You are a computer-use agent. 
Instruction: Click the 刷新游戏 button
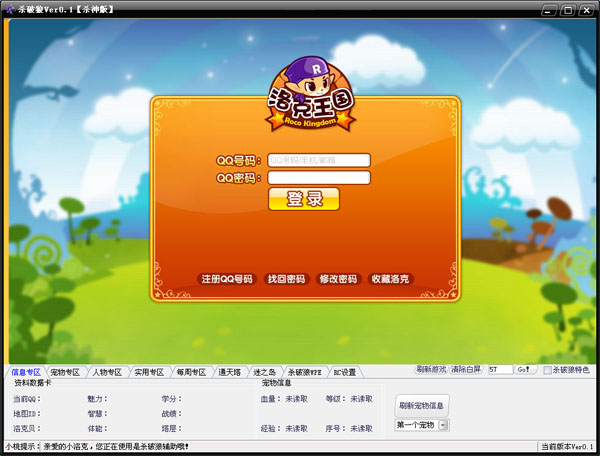pos(431,370)
